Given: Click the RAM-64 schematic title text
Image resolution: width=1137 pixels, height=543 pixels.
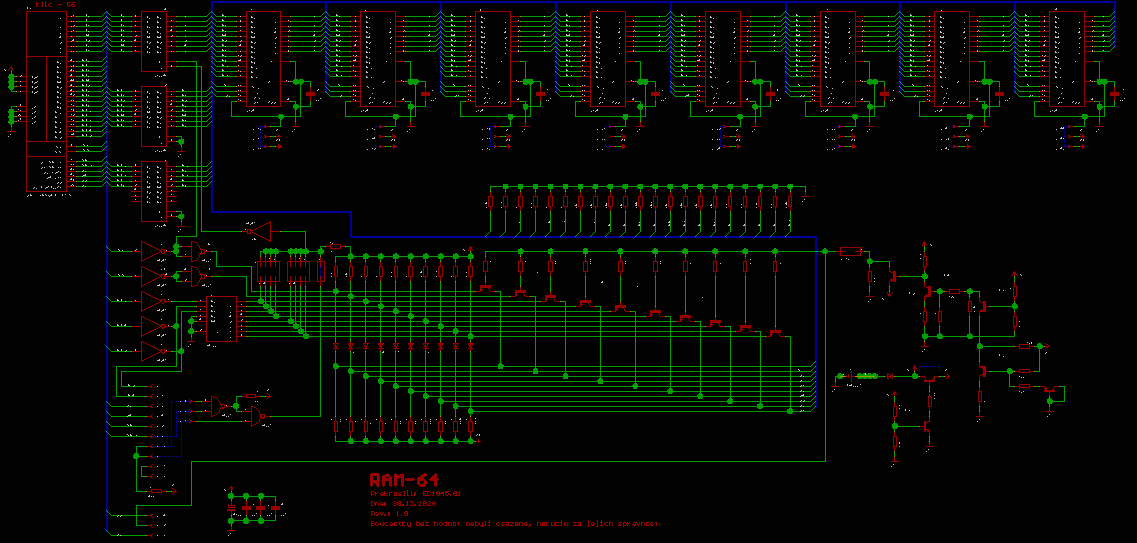Looking at the screenshot, I should pos(404,480).
